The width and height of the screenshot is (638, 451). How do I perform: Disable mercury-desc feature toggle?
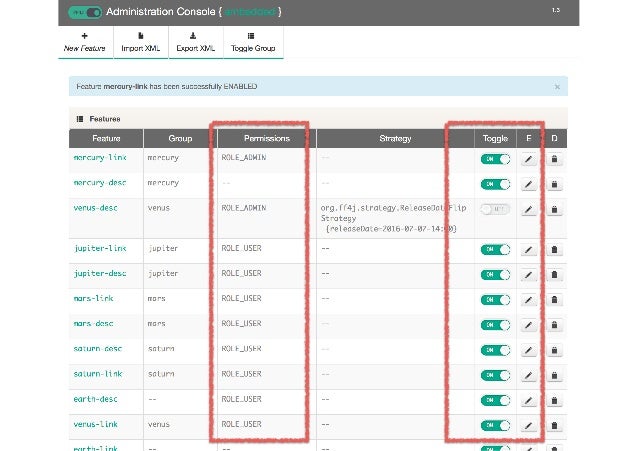pyautogui.click(x=495, y=184)
